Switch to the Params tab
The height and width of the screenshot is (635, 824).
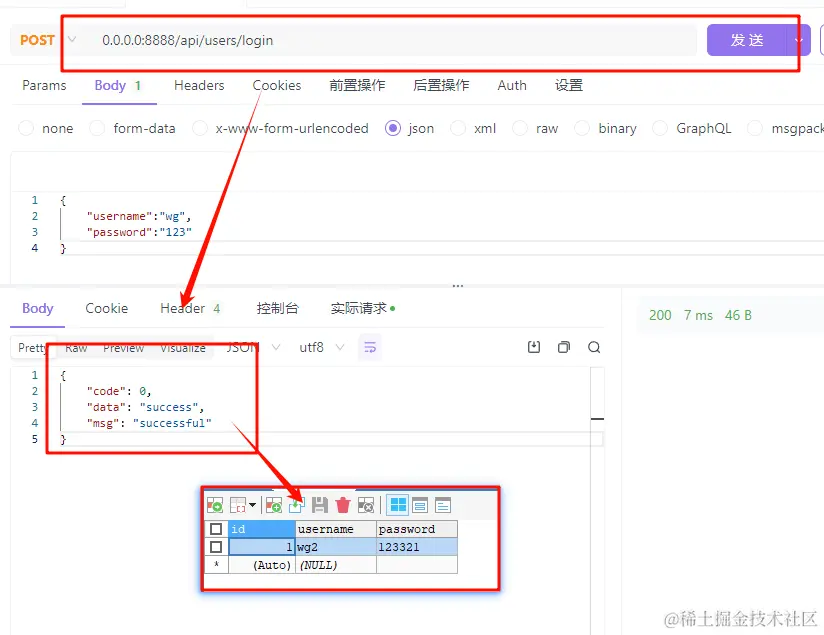(44, 85)
